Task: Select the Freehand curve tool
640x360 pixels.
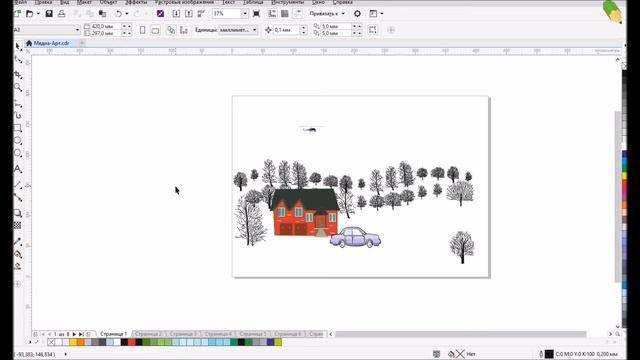Action: coord(18,103)
